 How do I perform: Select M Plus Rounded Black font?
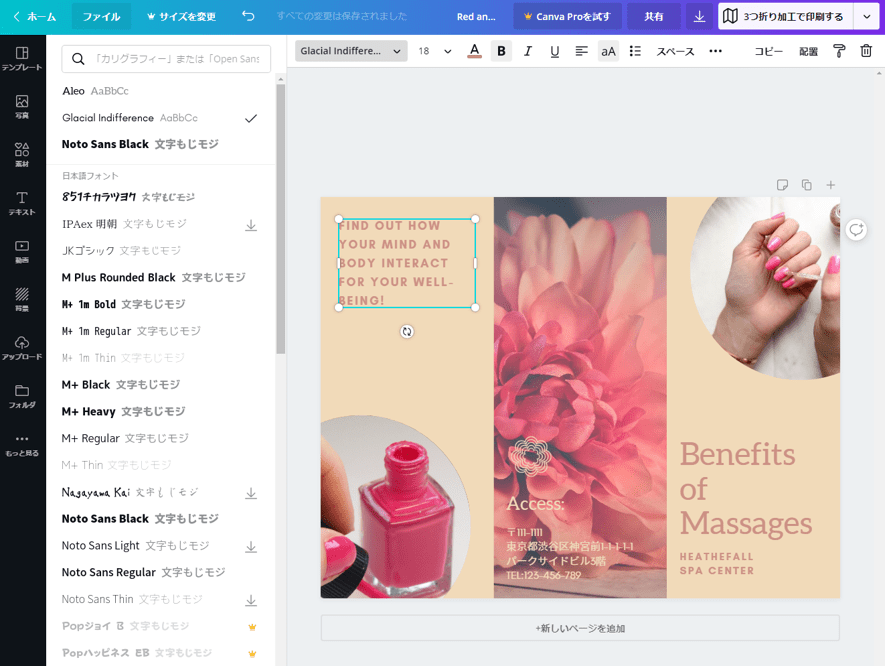click(x=118, y=277)
